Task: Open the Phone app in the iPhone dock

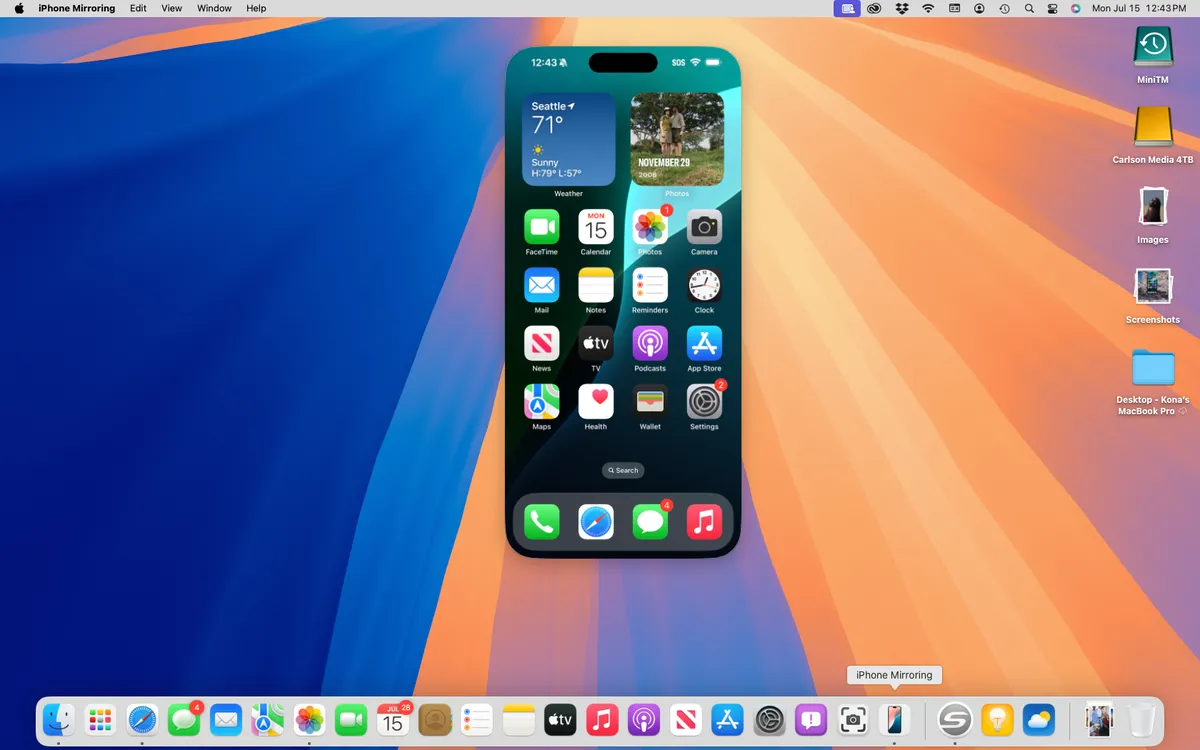Action: [542, 522]
